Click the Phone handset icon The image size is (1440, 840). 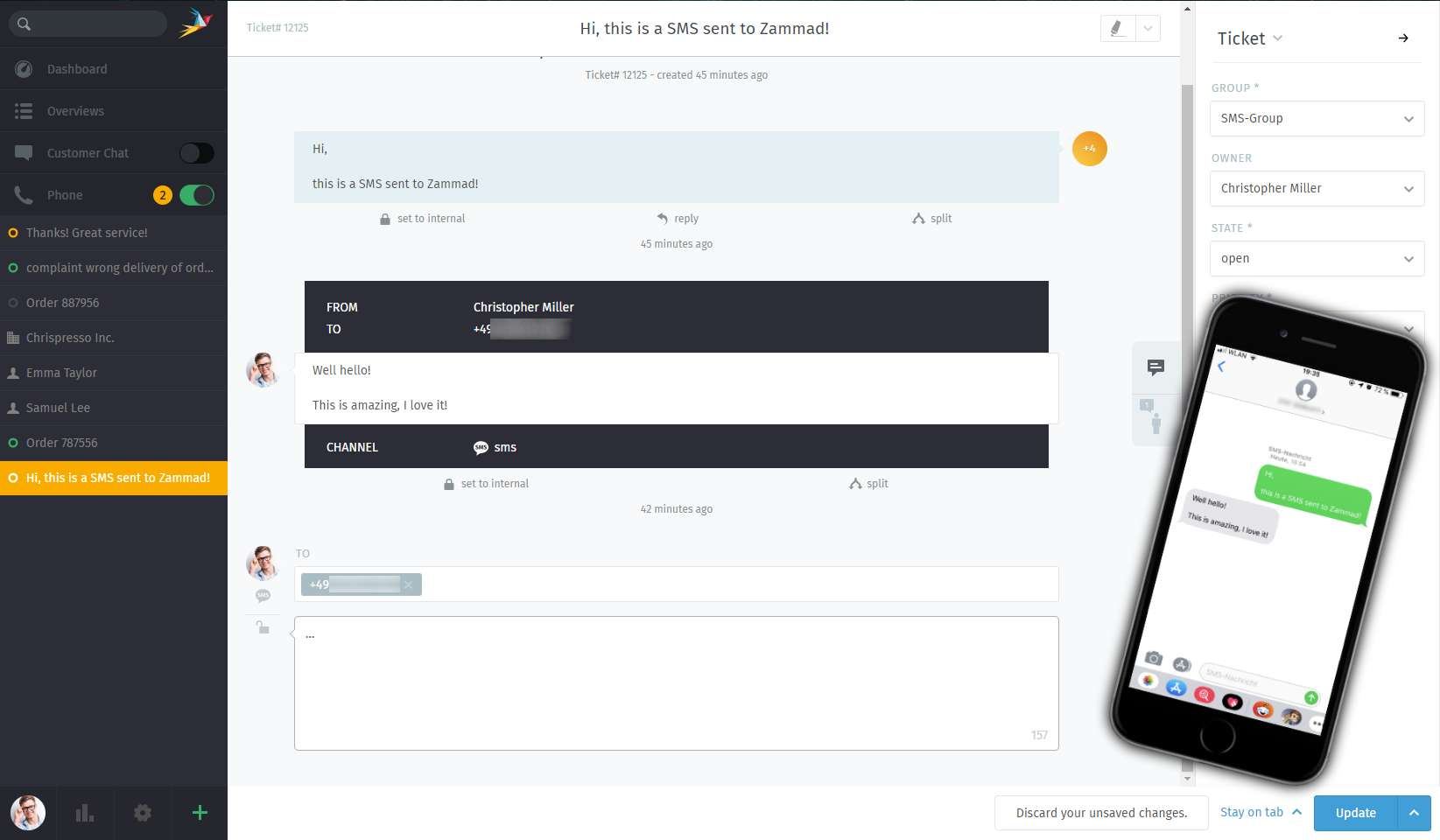(x=24, y=195)
